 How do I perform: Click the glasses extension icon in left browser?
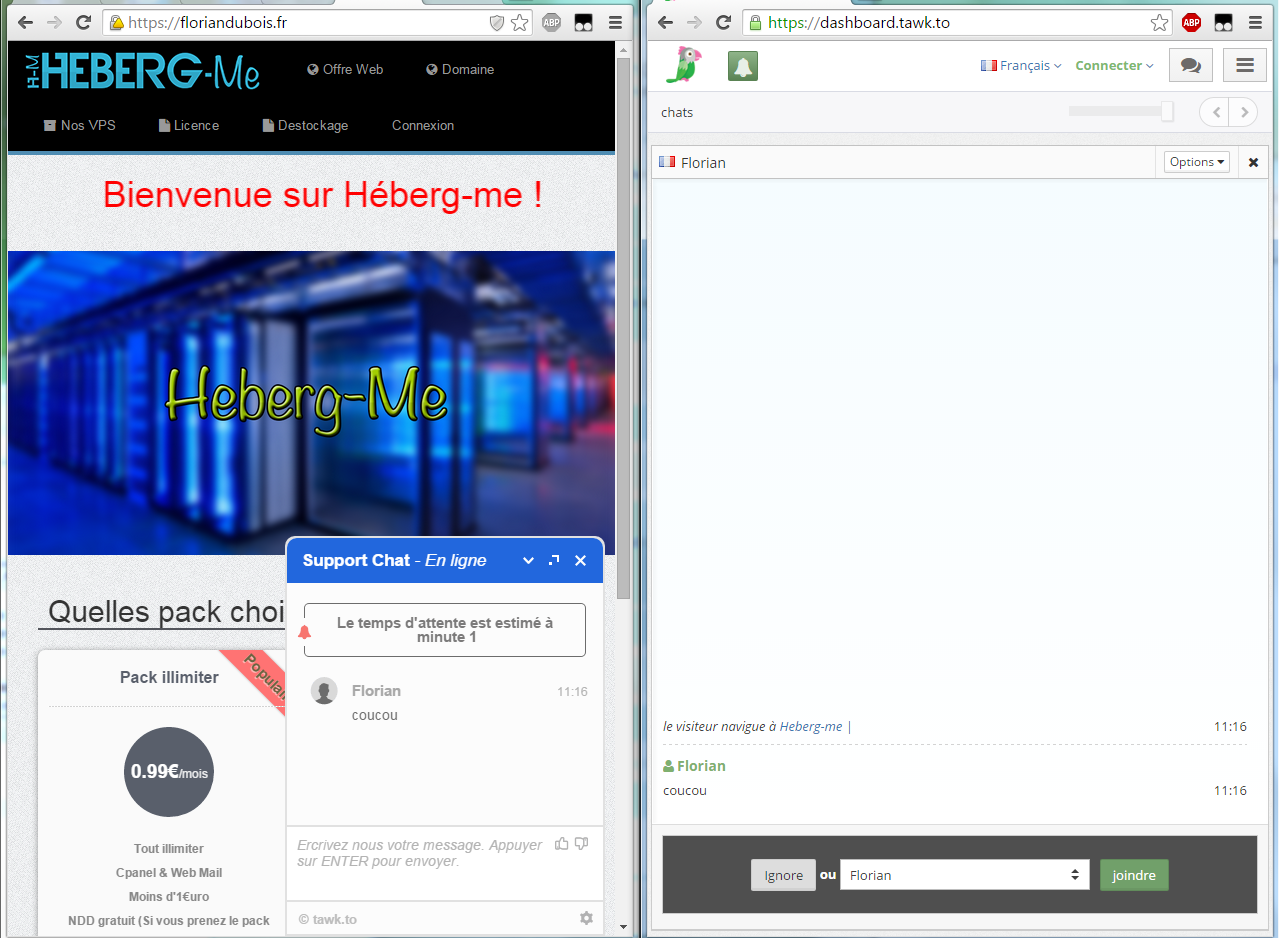584,22
